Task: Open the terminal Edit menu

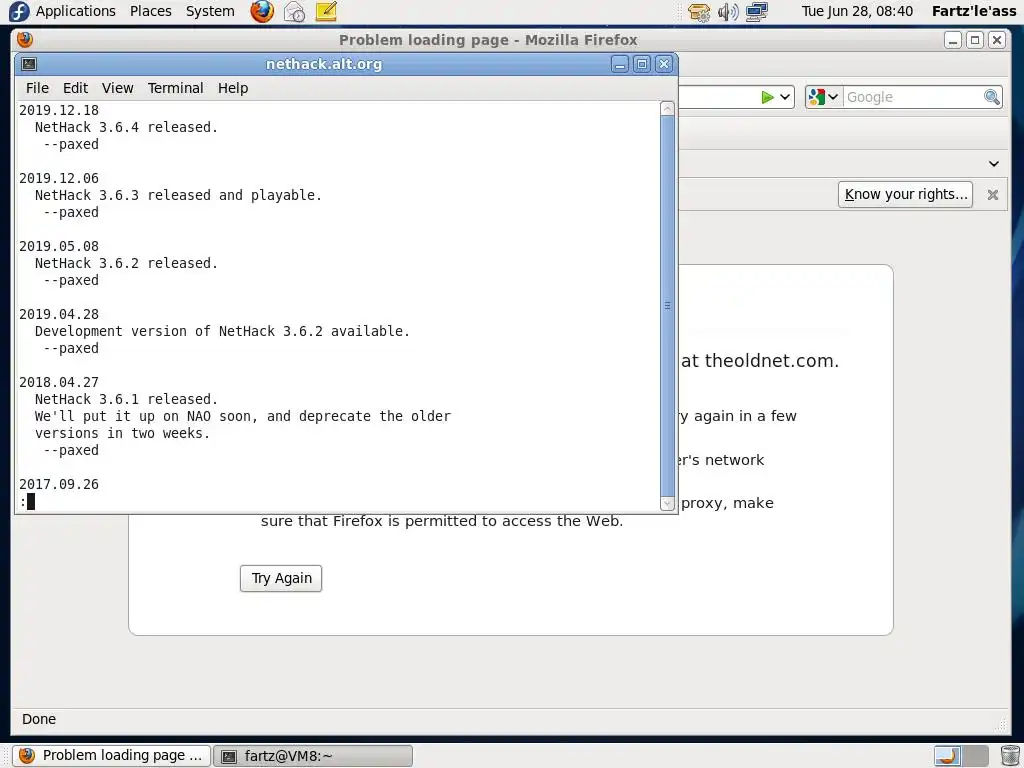Action: click(x=75, y=88)
